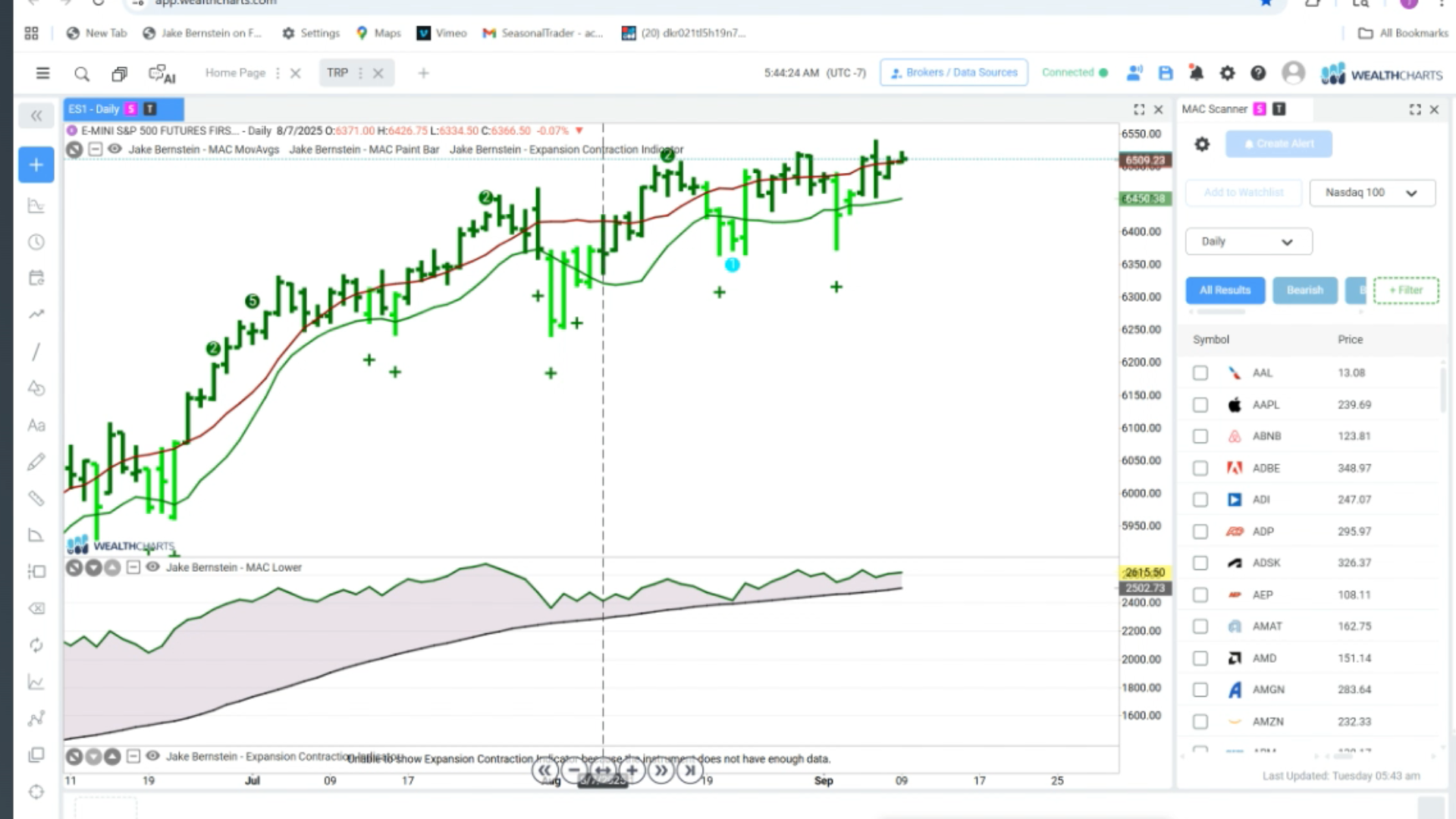Select the chart type tool icon
The height and width of the screenshot is (819, 1456).
tap(36, 205)
